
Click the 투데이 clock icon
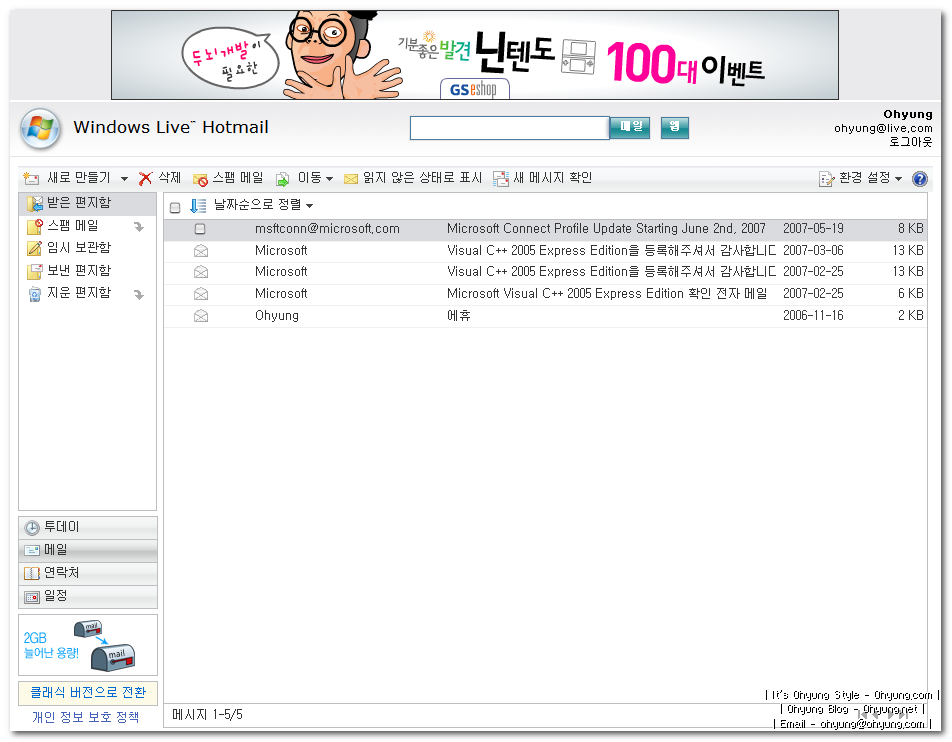click(32, 528)
